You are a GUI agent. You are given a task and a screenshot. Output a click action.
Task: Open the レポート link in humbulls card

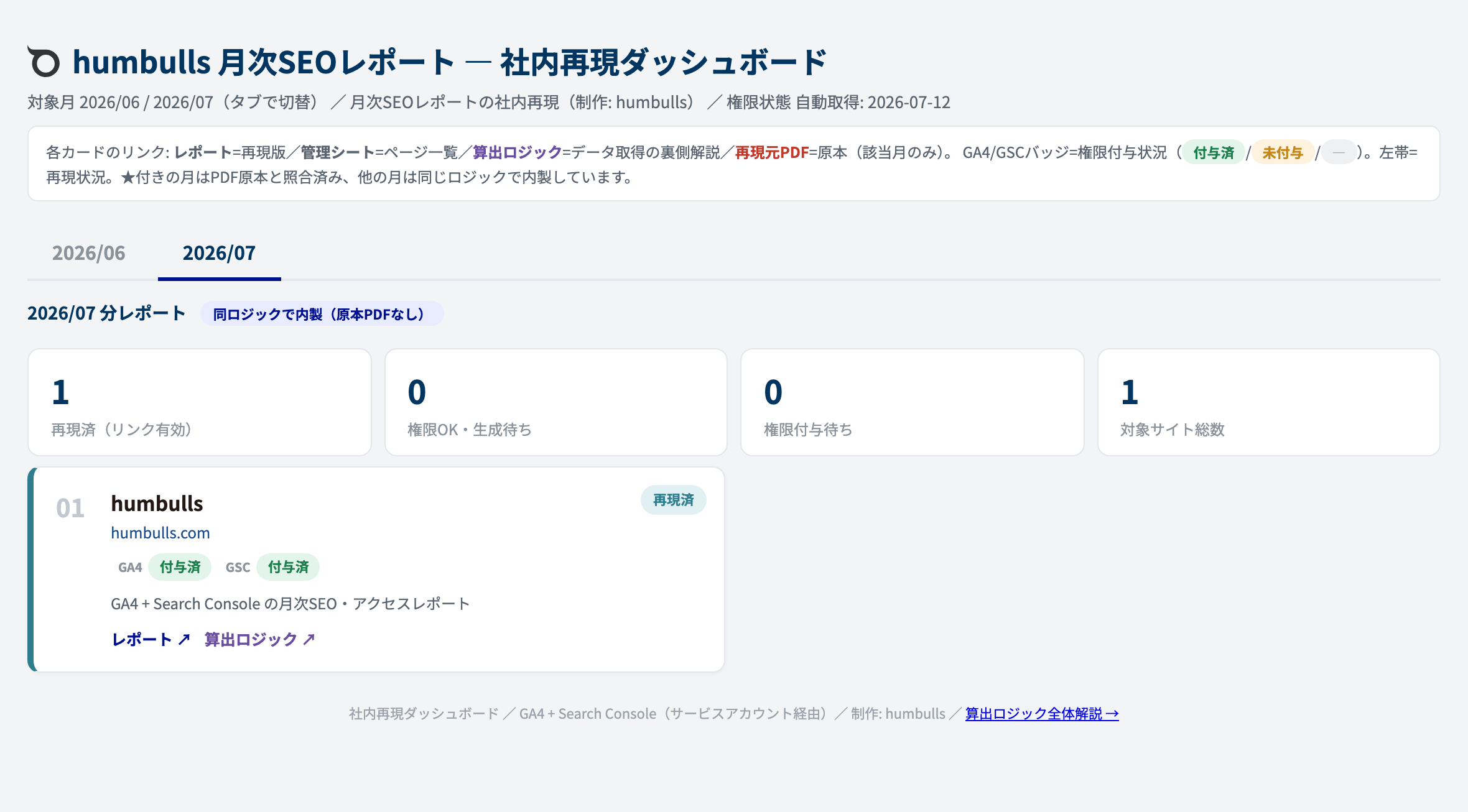click(151, 639)
